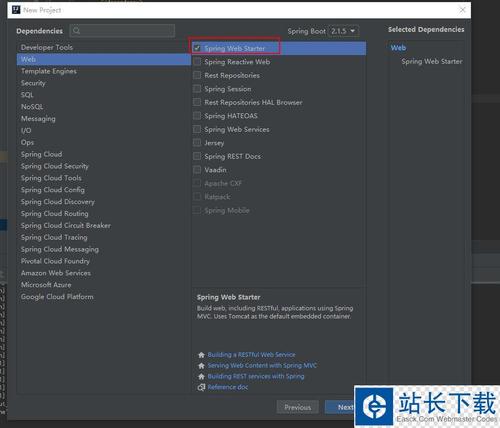
Task: Open the Reference doc link
Action: (228, 387)
